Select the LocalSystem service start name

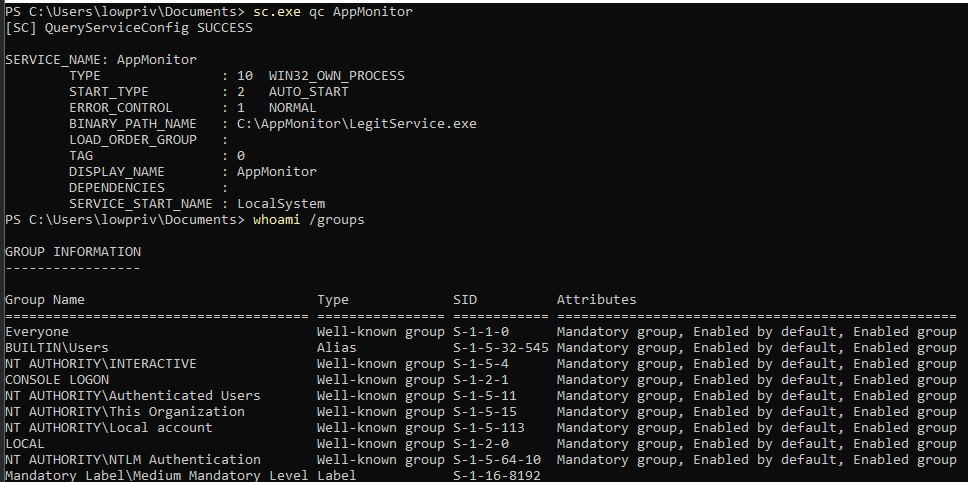pos(281,204)
